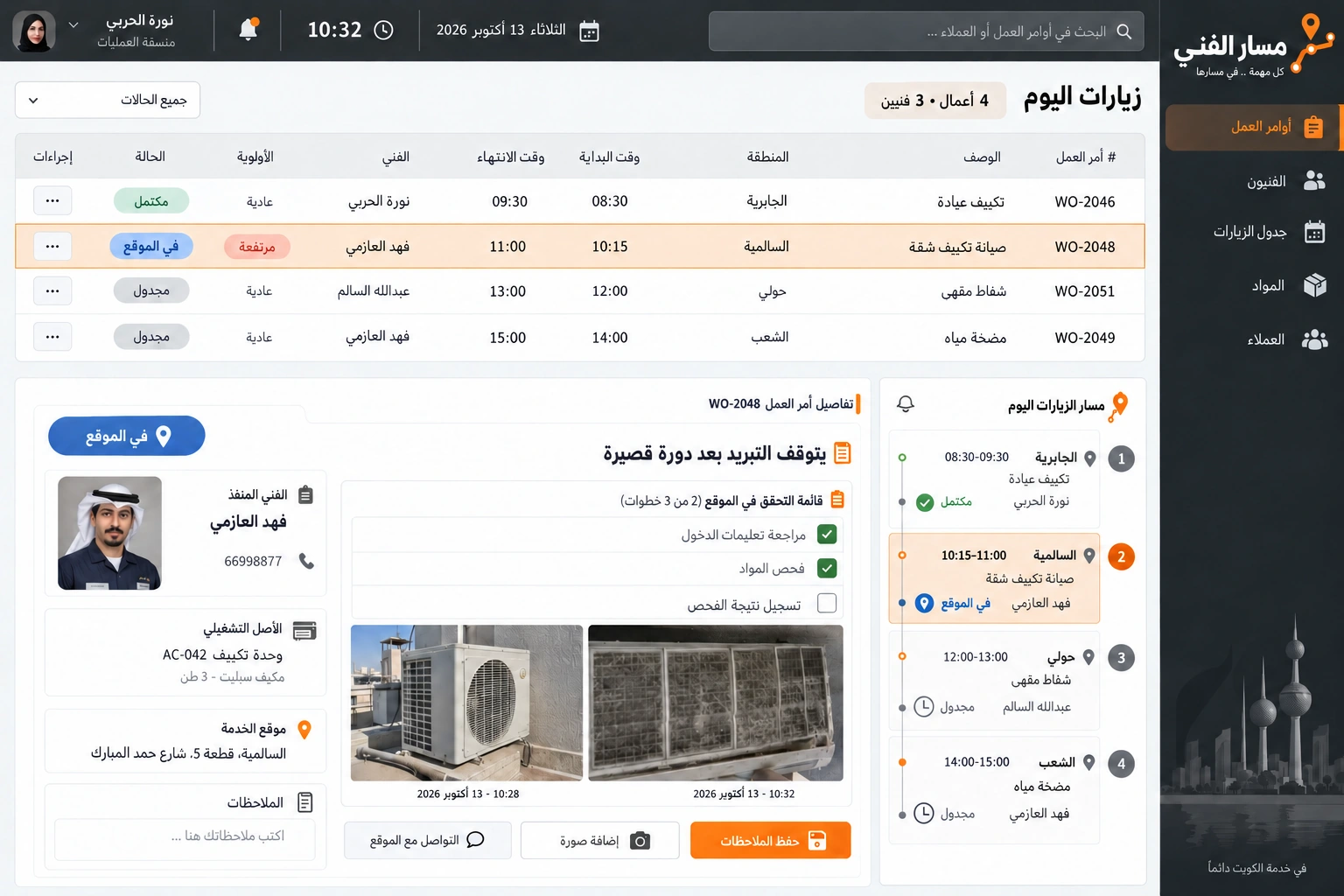
Task: Click the الفنيون people icon in sidebar
Action: coord(1314,180)
